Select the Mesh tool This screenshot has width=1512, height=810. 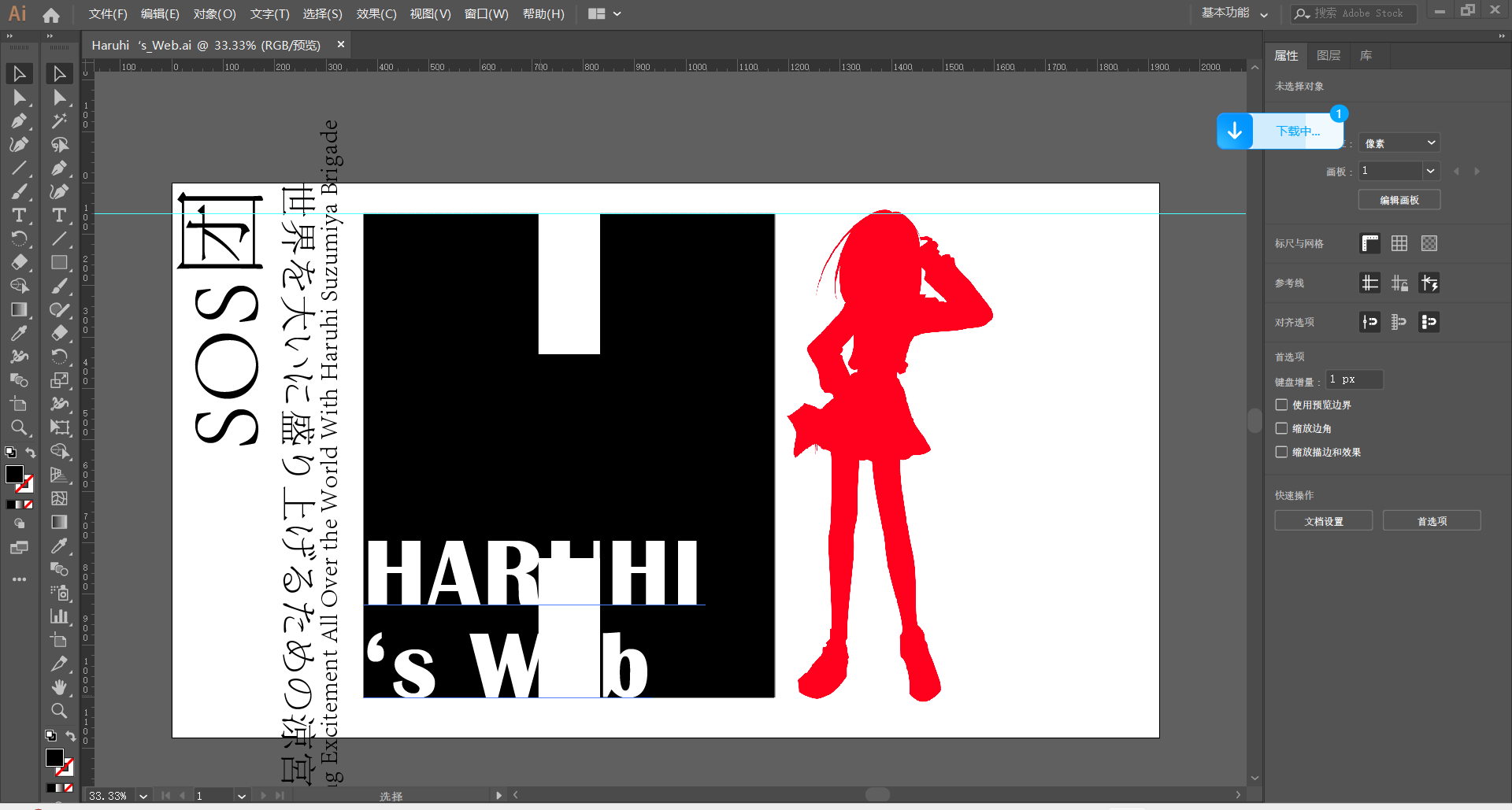[x=59, y=498]
